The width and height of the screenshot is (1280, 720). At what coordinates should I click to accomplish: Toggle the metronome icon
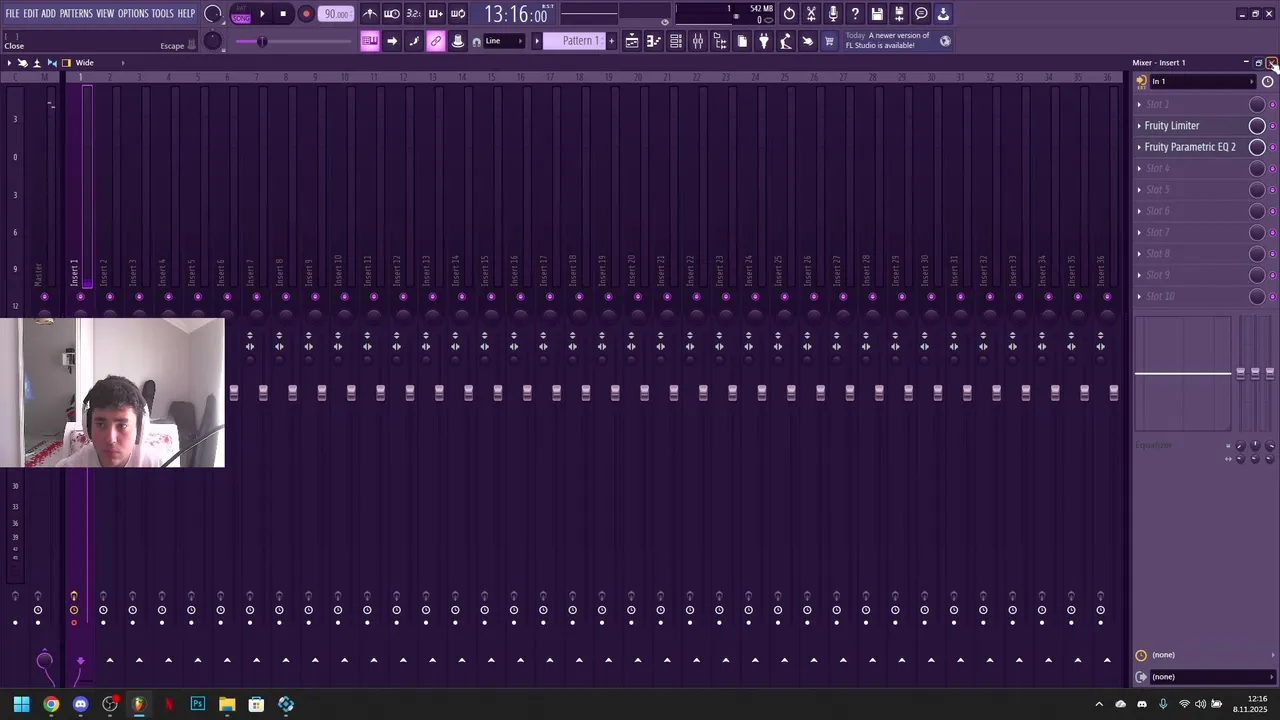[370, 14]
